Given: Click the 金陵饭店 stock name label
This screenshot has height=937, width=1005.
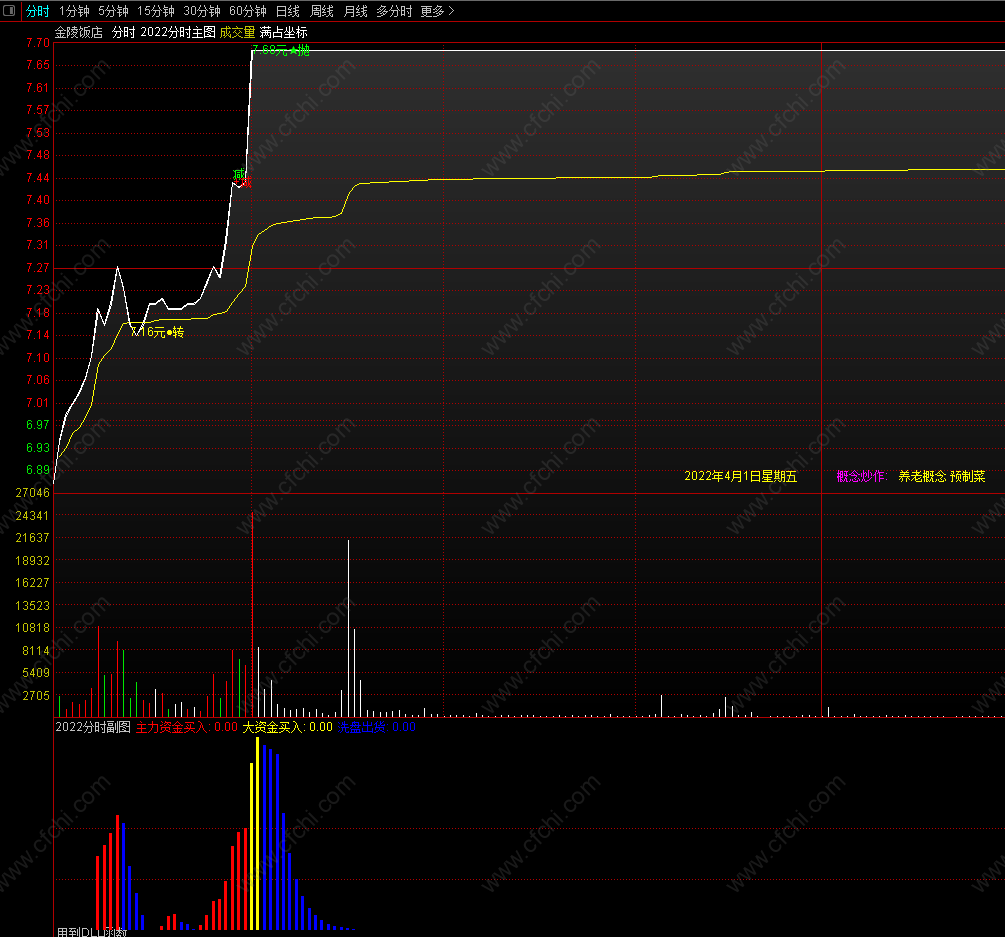Looking at the screenshot, I should (79, 32).
